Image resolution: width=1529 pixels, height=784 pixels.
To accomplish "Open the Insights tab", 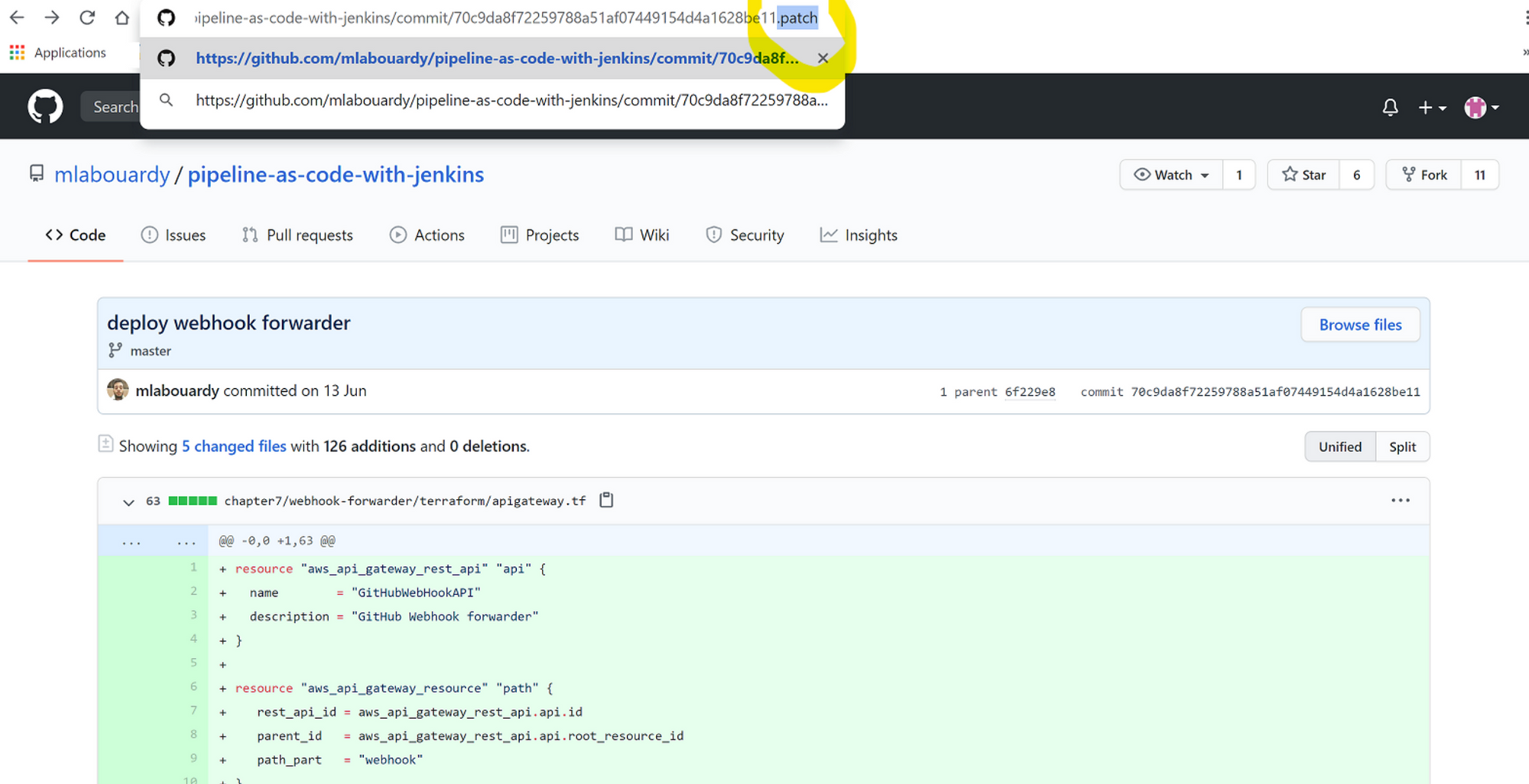I will click(x=859, y=235).
